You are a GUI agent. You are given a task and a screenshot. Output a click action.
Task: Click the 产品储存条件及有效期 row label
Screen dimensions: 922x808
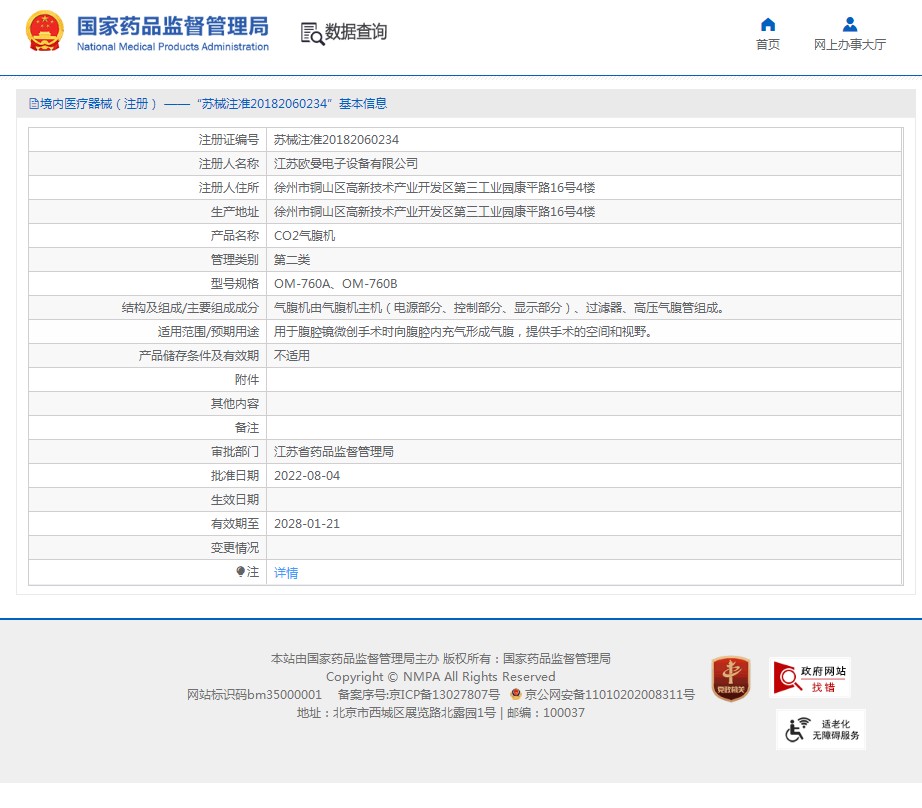(199, 356)
